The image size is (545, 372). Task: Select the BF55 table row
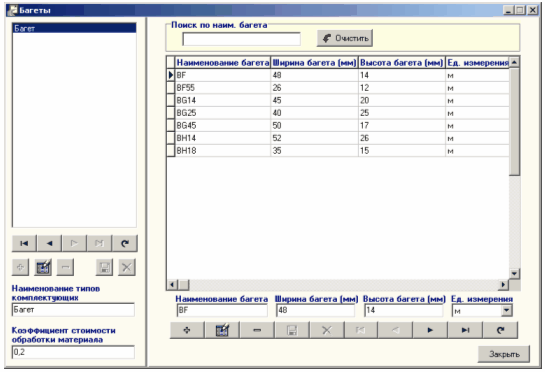pyautogui.click(x=338, y=88)
